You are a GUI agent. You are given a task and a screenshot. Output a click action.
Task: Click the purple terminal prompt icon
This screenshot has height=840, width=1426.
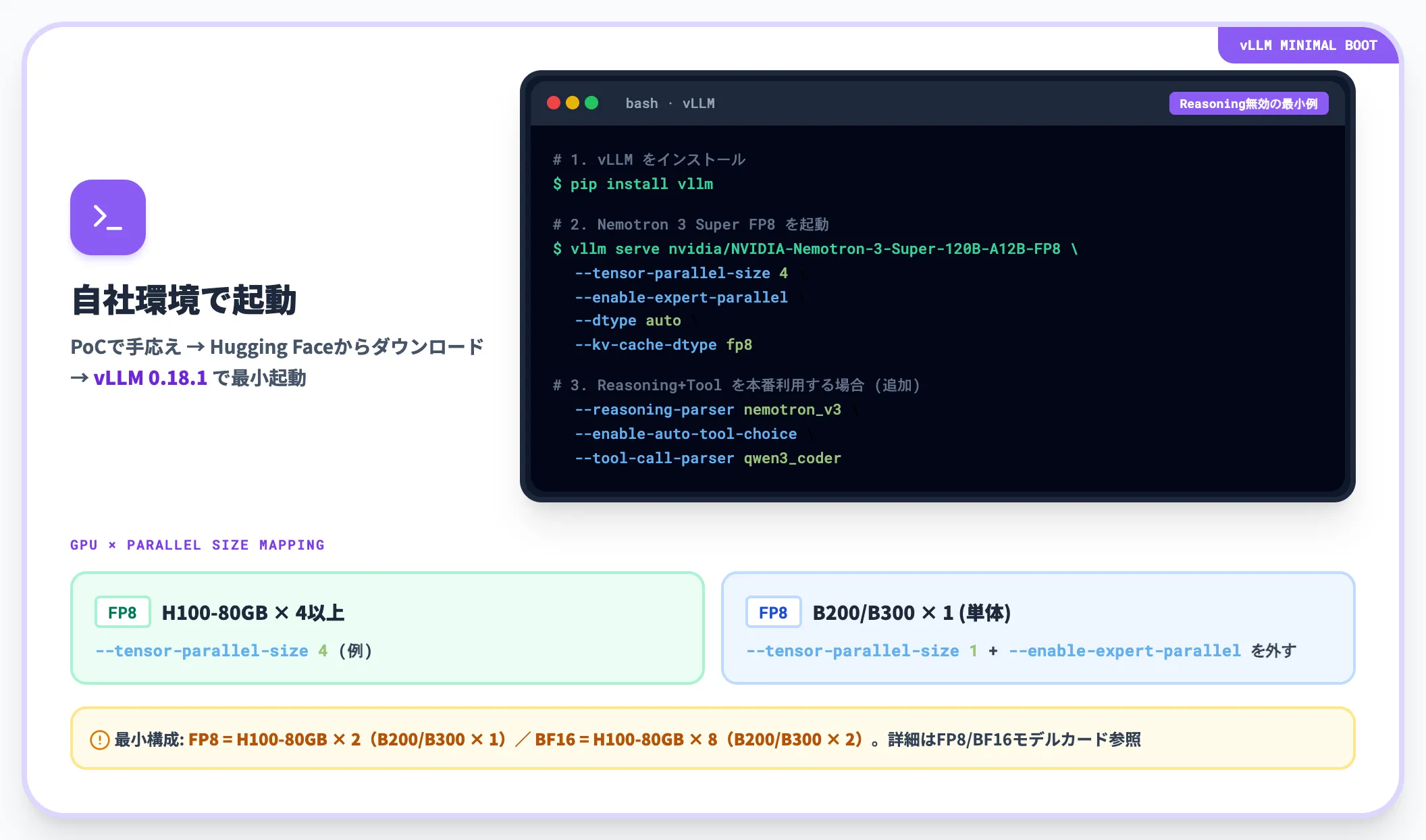pyautogui.click(x=108, y=217)
